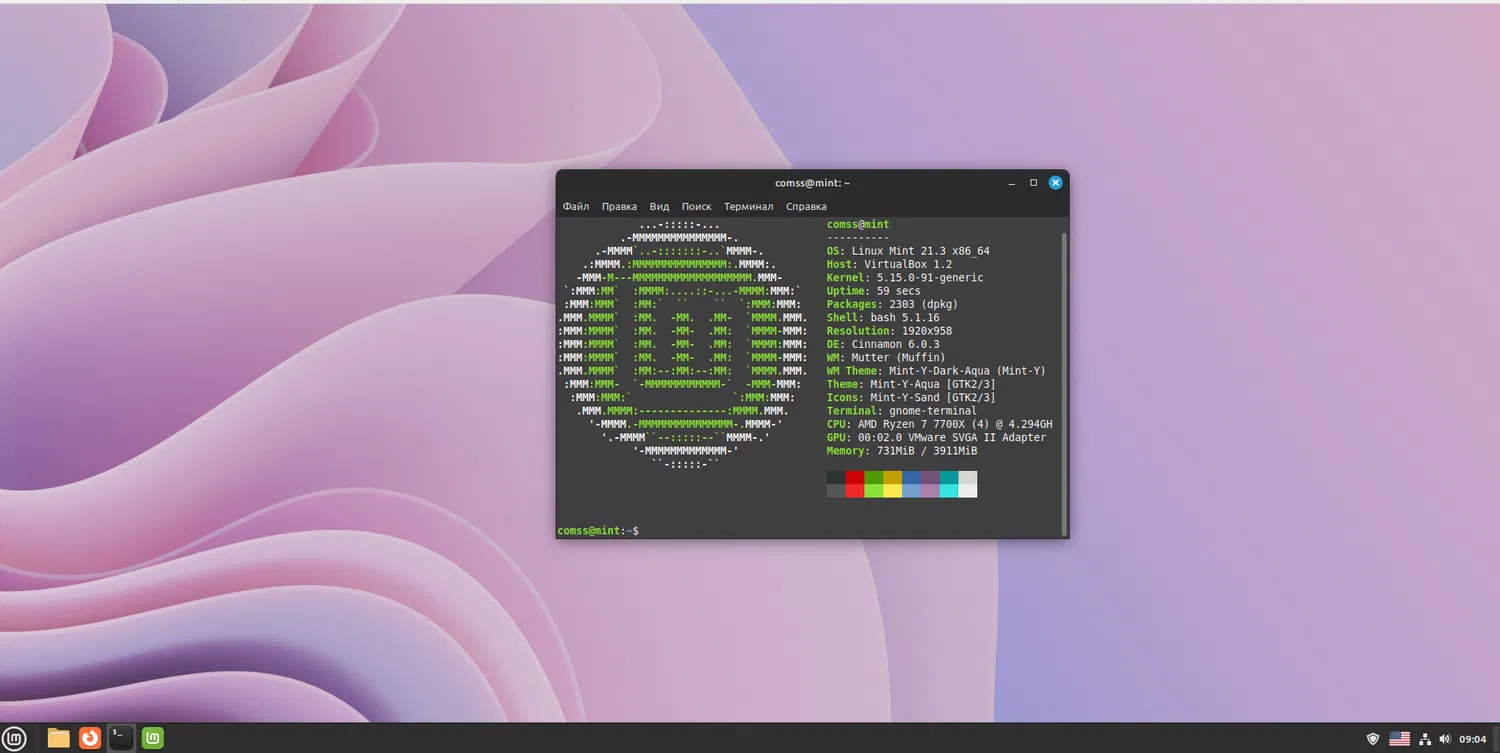The image size is (1500, 753).
Task: Click the volume speaker tray icon
Action: (x=1444, y=739)
